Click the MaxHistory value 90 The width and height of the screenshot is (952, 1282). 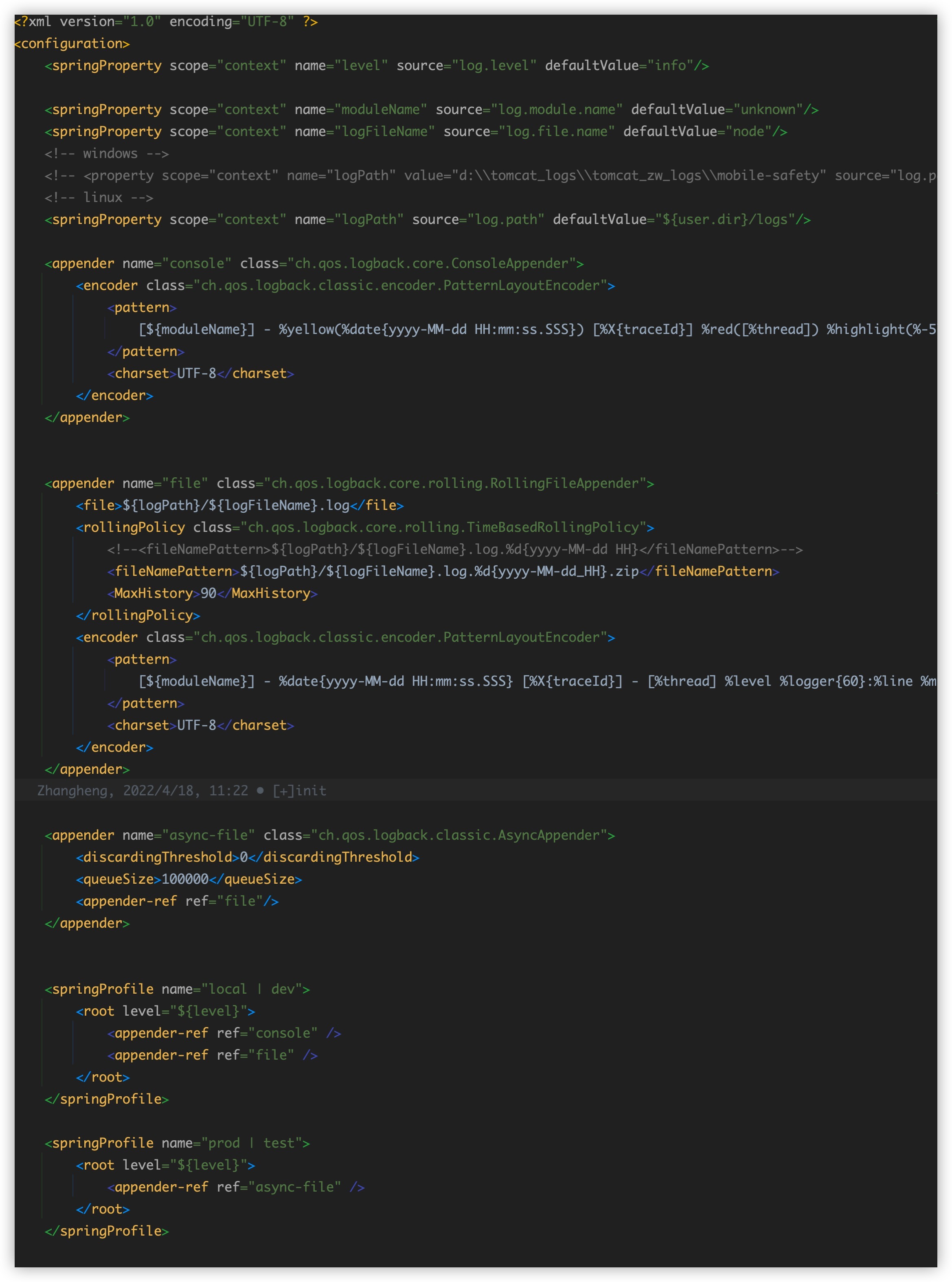pyautogui.click(x=208, y=593)
